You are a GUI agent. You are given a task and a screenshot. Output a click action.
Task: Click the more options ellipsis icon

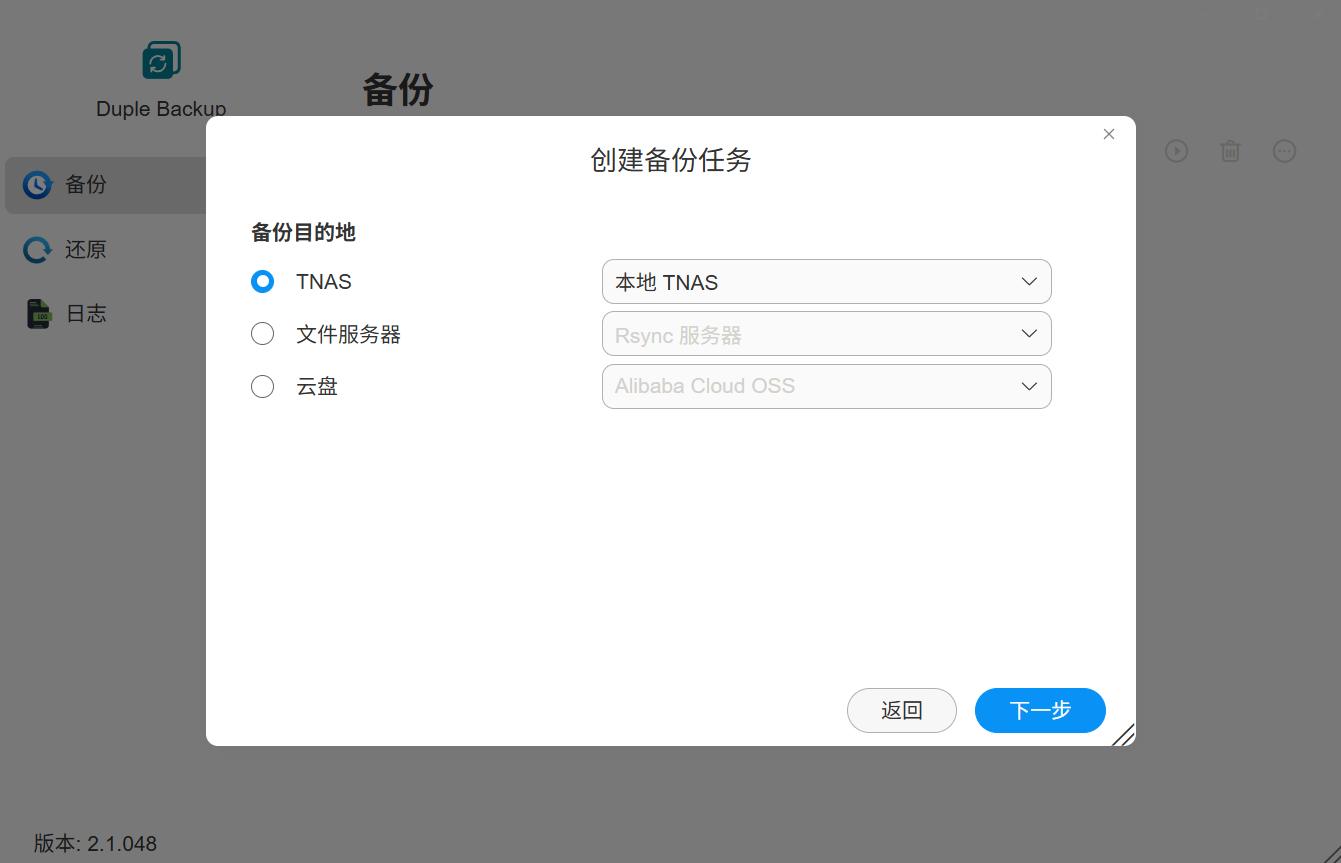1284,151
